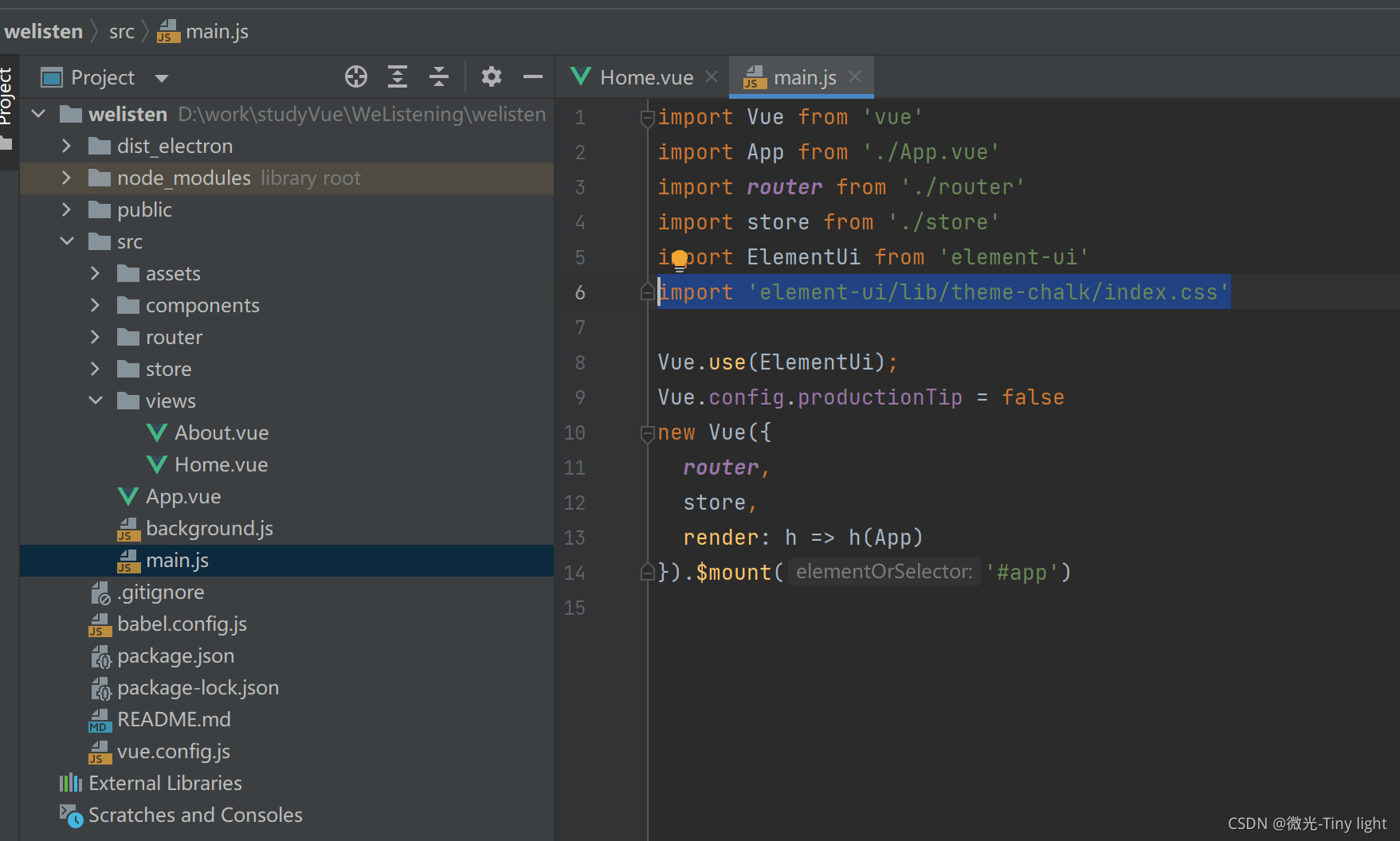Click the Scratches and Consoles icon

pos(71,816)
